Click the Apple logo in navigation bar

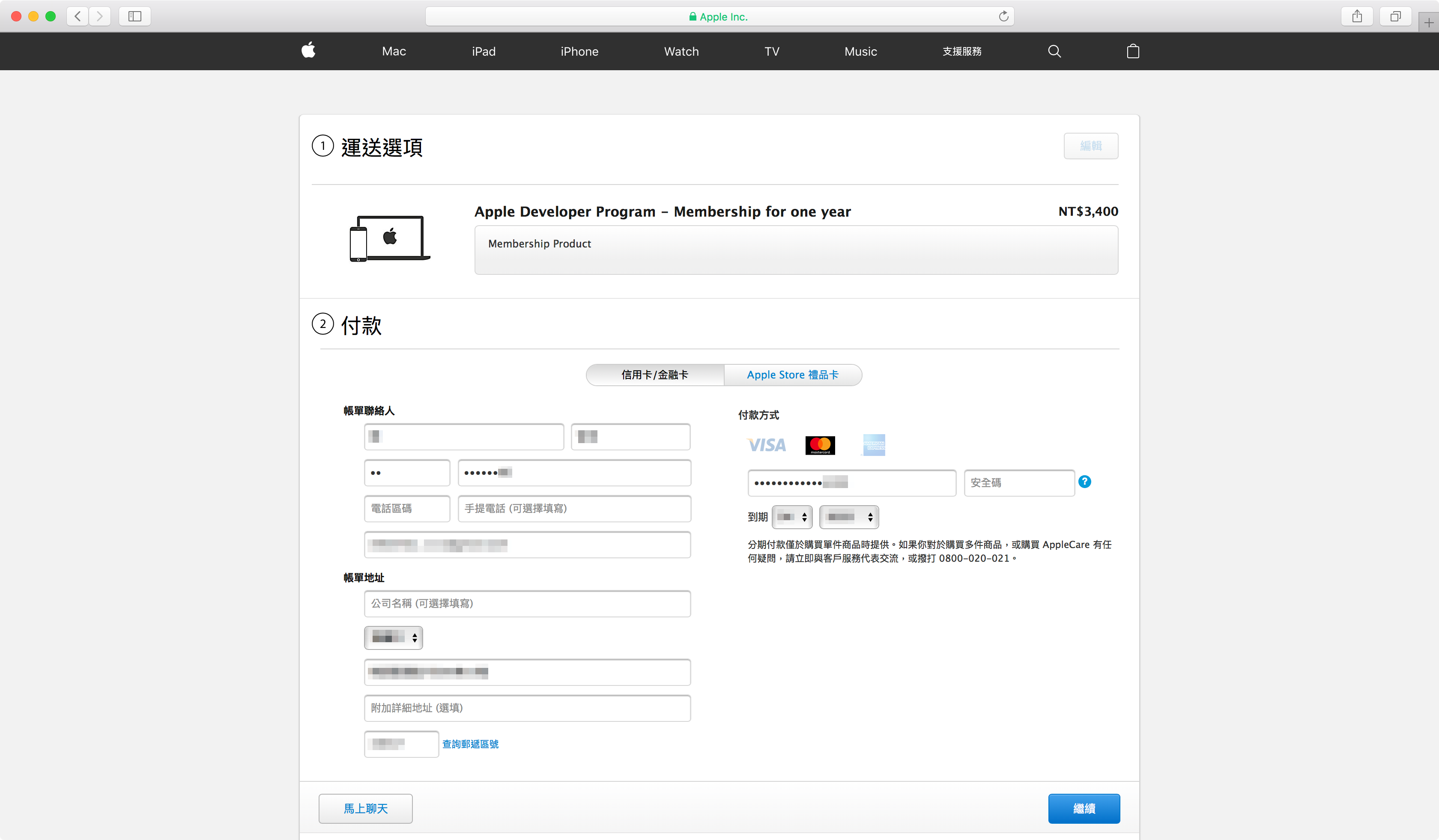point(308,51)
